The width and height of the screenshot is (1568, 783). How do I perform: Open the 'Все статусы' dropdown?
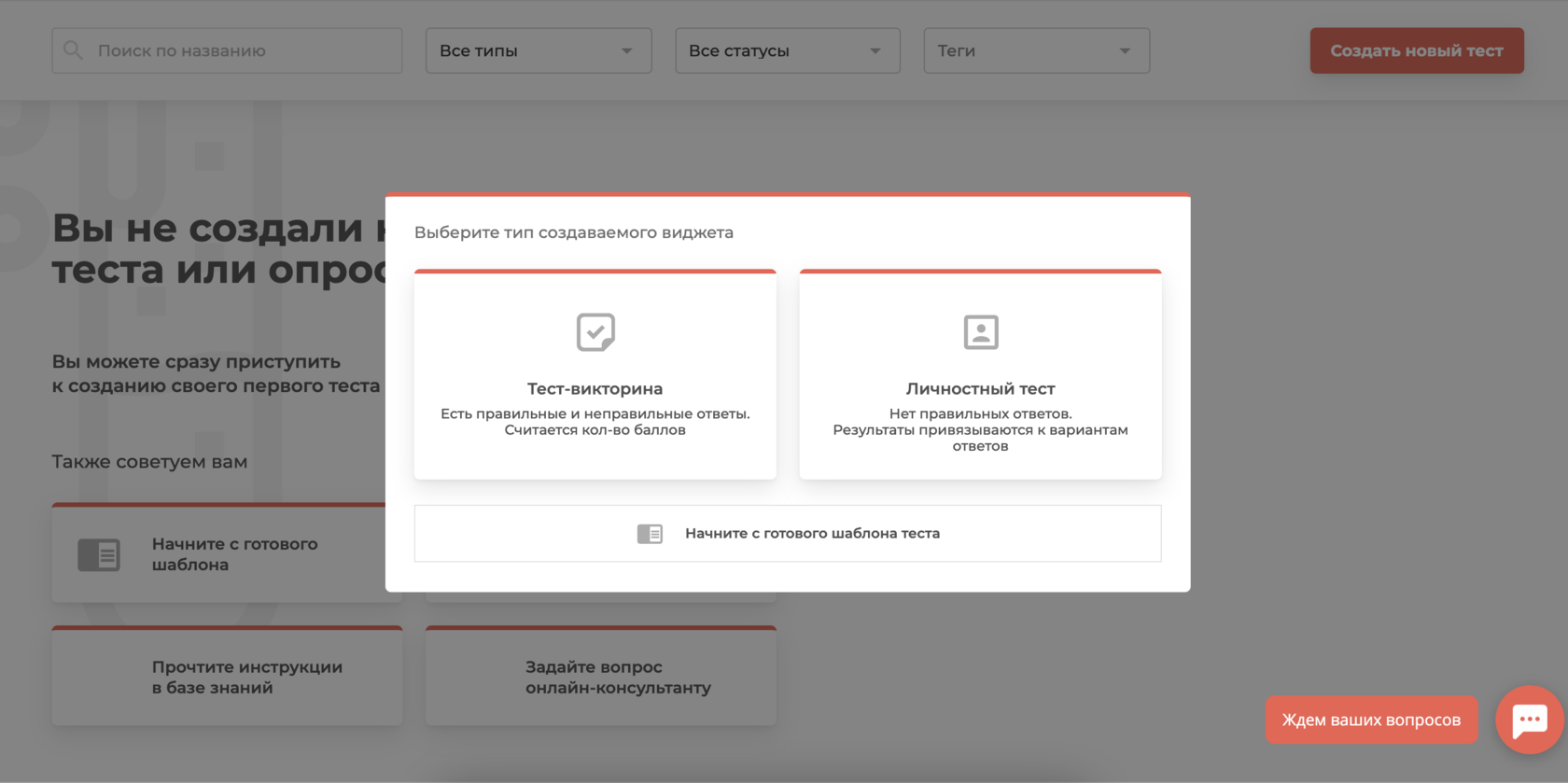point(788,50)
